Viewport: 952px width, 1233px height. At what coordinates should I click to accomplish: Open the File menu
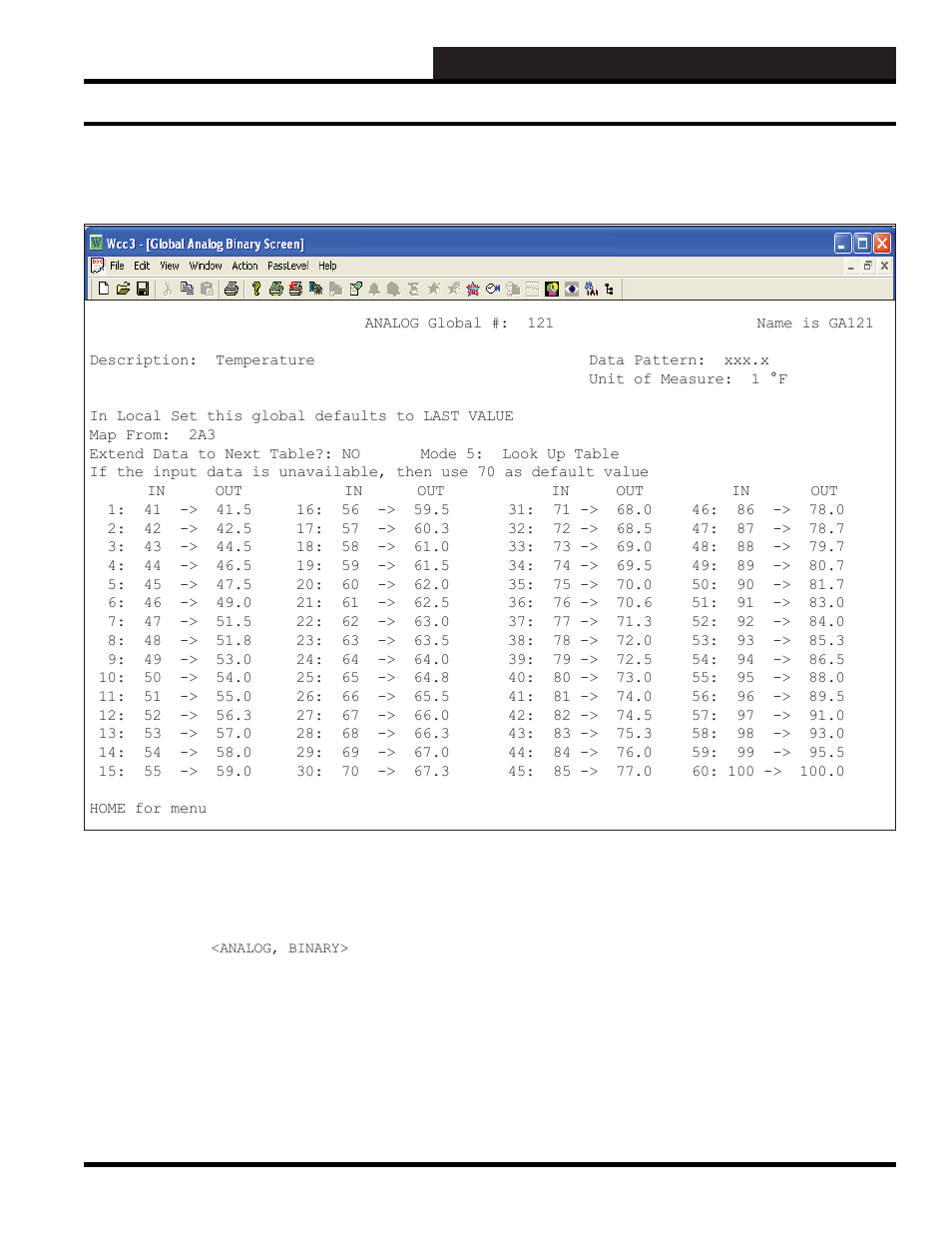pyautogui.click(x=117, y=266)
